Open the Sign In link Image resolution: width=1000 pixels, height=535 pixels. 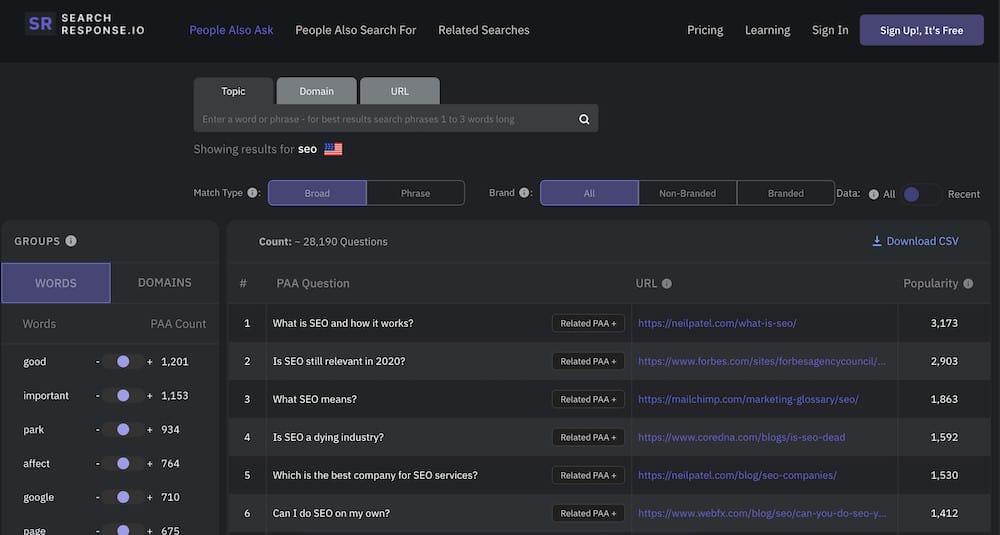click(830, 30)
